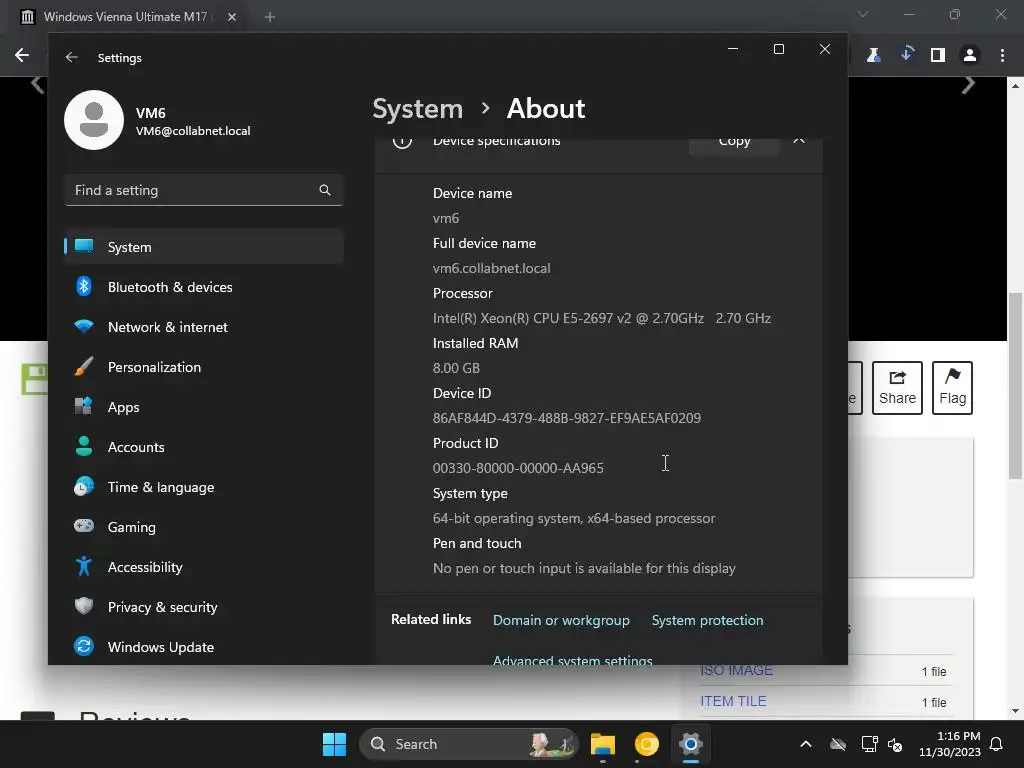The height and width of the screenshot is (768, 1024).
Task: Open Network & internet settings
Action: [x=204, y=327]
